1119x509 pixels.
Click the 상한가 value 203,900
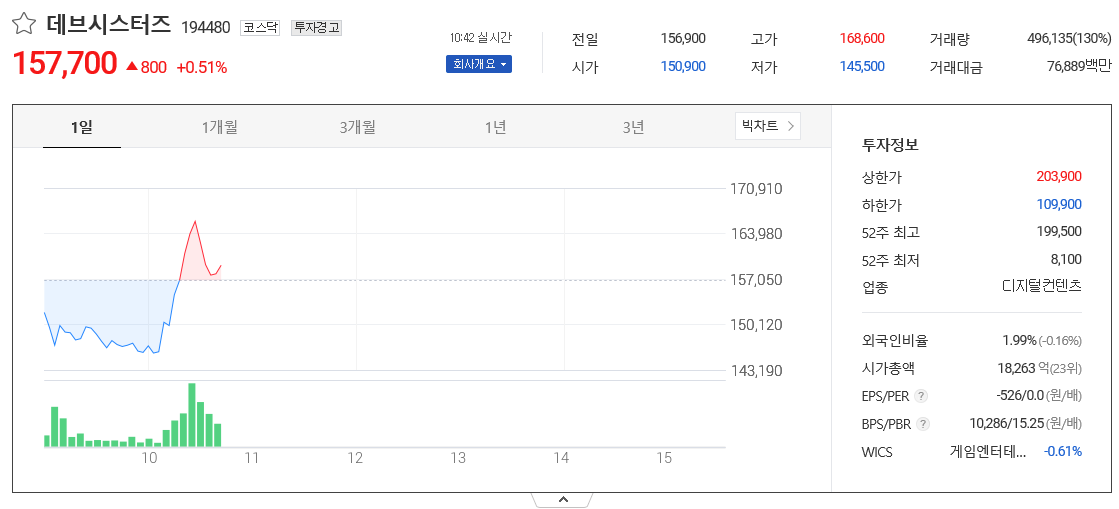click(x=1059, y=176)
